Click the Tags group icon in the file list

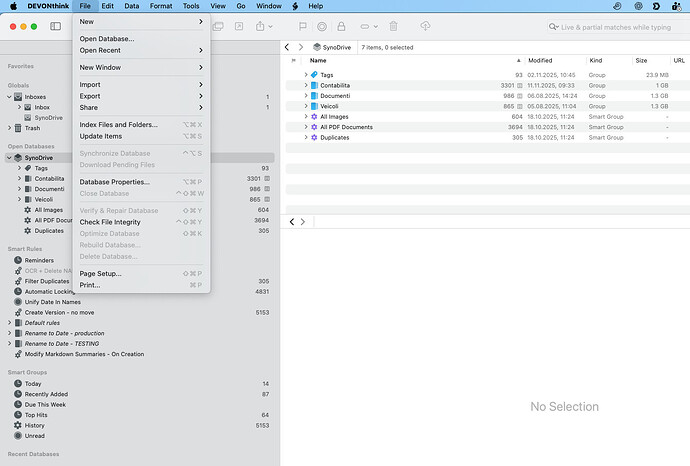point(313,75)
